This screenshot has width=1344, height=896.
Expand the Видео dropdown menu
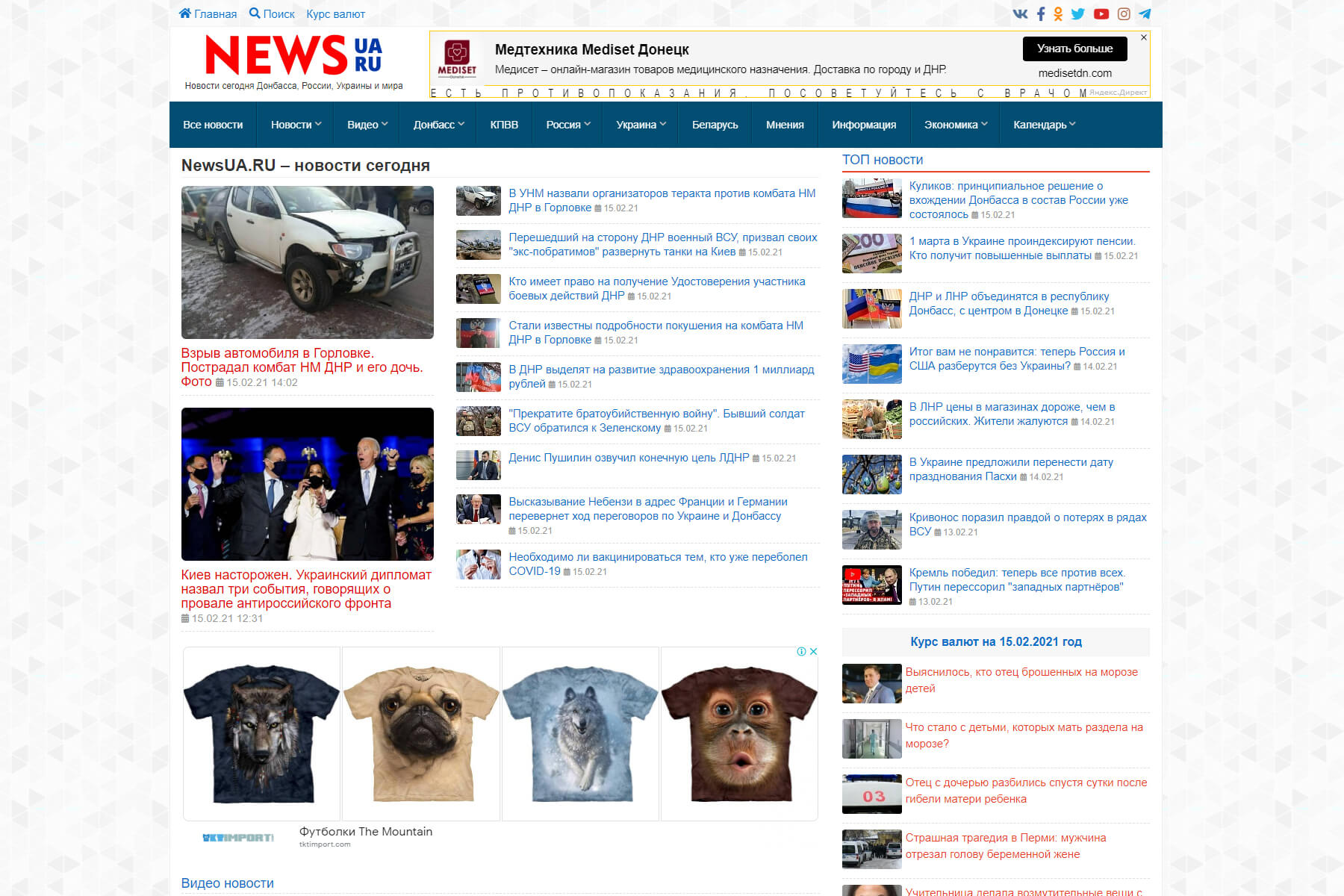tap(367, 125)
